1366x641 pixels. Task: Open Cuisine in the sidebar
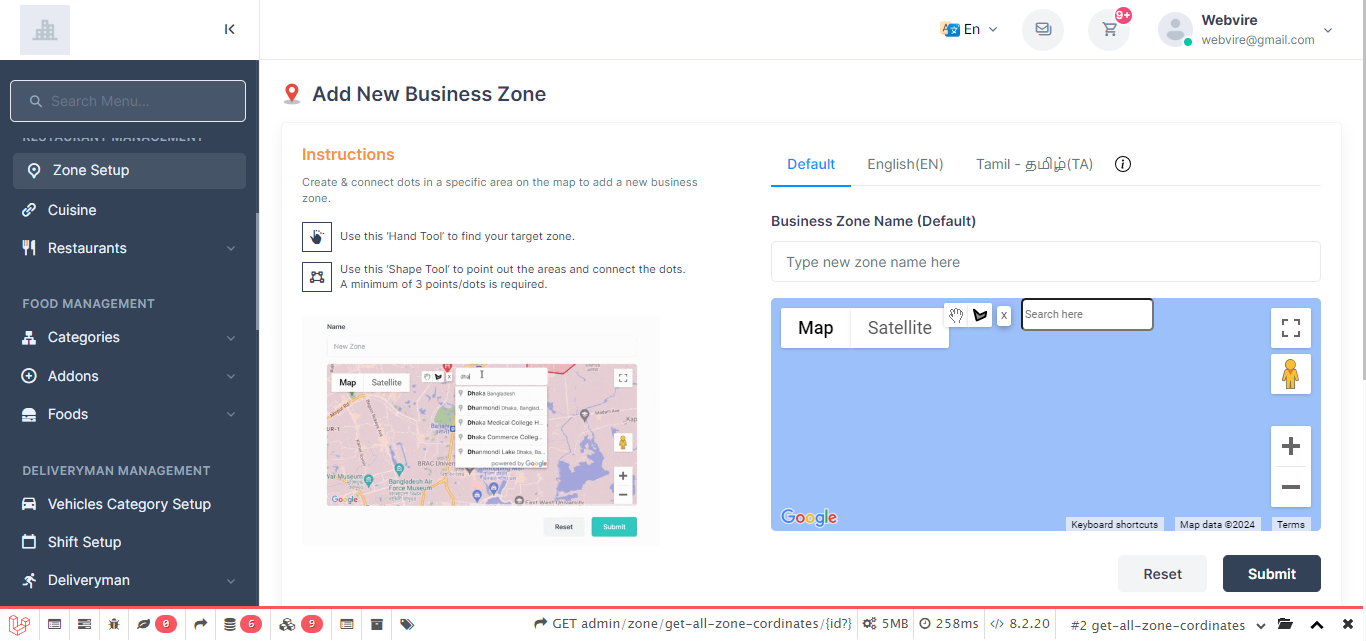tap(72, 210)
